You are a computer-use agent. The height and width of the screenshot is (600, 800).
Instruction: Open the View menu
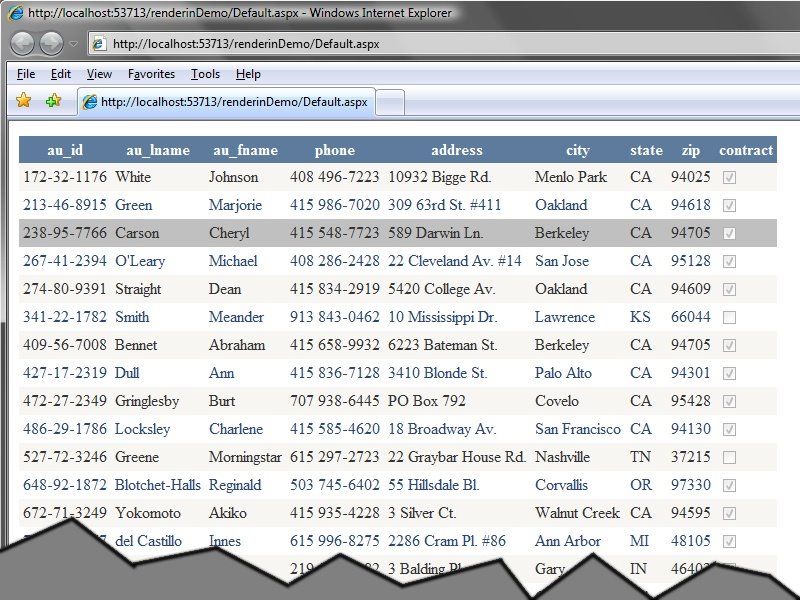tap(99, 74)
